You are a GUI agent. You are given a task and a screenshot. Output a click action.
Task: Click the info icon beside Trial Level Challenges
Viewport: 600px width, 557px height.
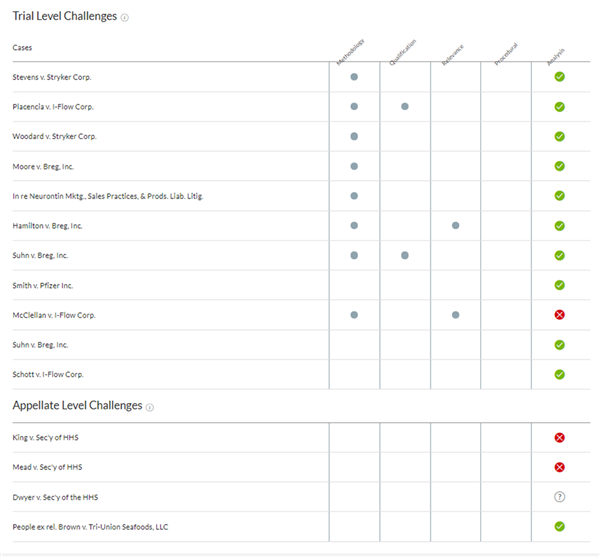[x=125, y=18]
